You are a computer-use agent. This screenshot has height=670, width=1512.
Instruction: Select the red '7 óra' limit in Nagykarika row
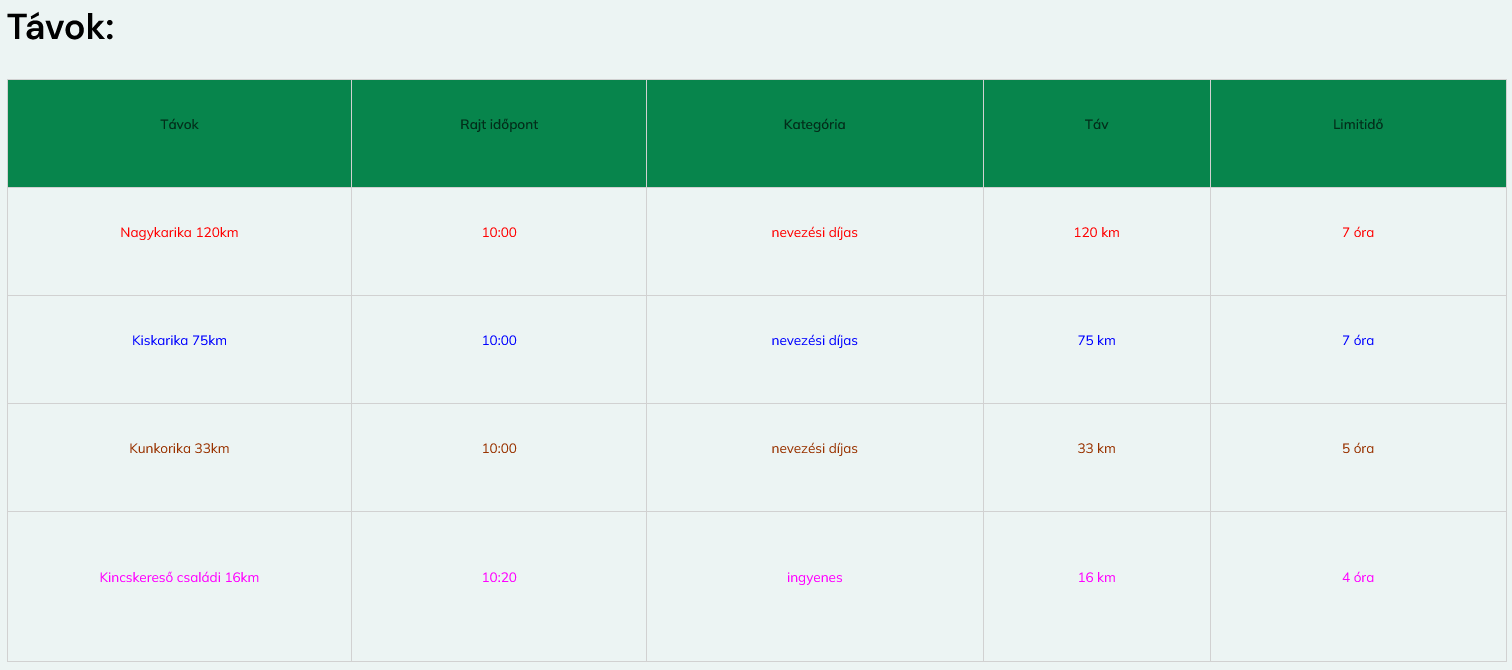[1357, 233]
